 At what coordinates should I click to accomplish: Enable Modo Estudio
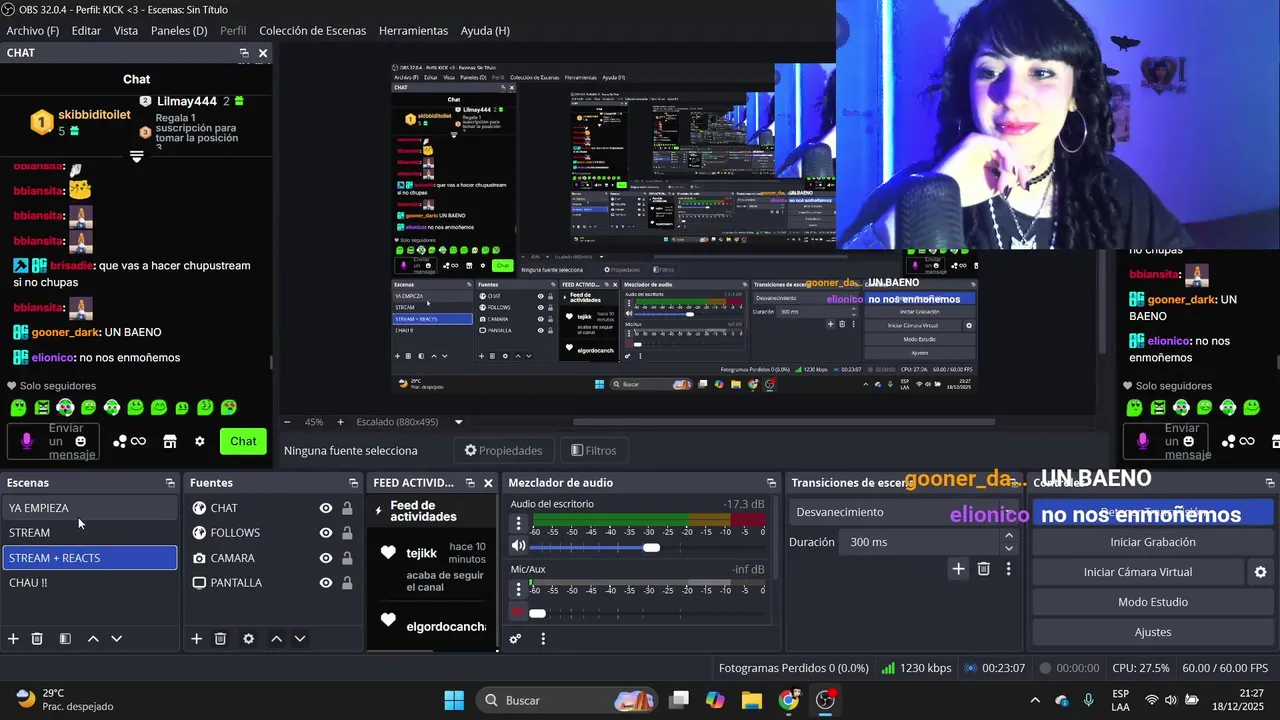tap(1152, 602)
